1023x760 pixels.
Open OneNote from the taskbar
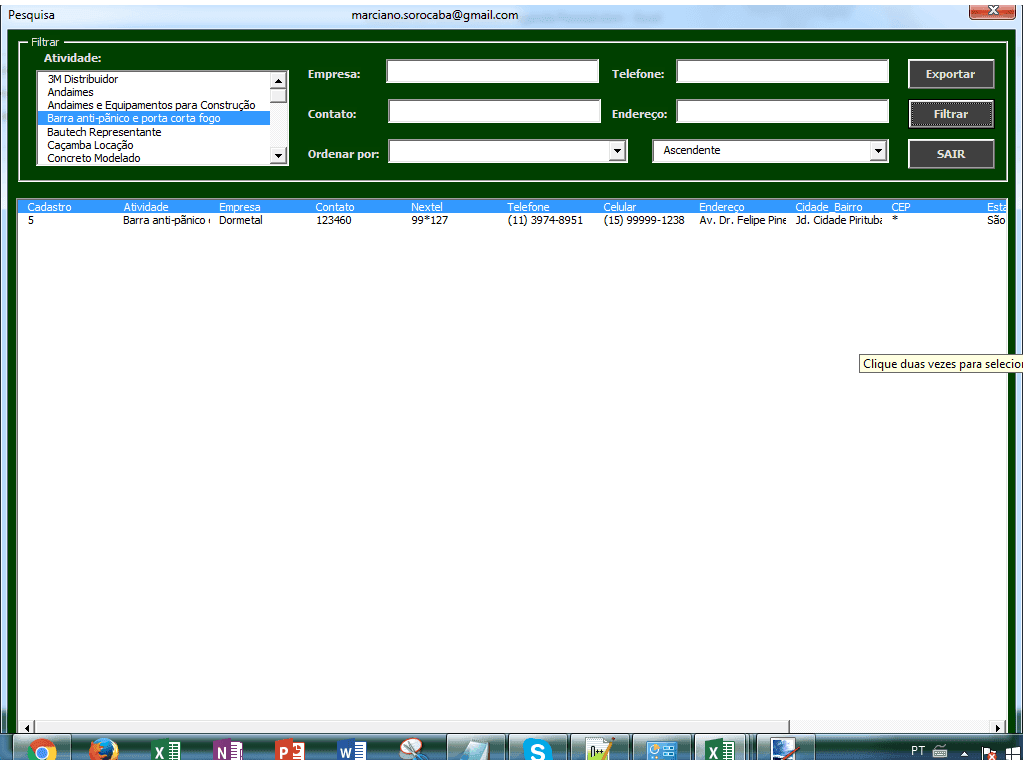[x=227, y=749]
